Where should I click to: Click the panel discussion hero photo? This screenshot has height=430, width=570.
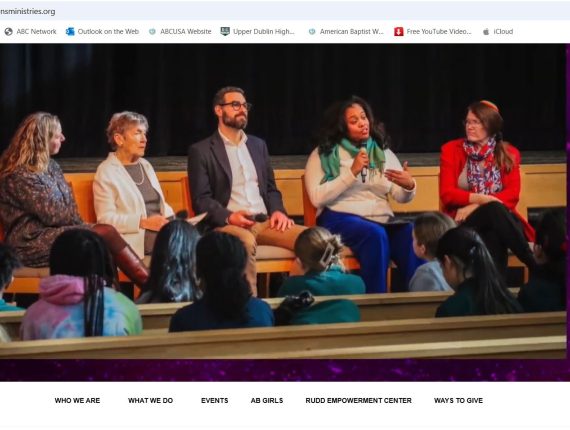[283, 201]
